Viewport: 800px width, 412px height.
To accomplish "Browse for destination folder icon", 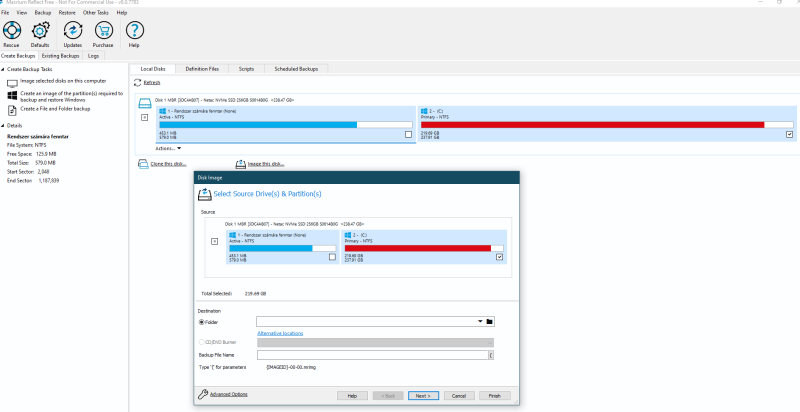I will click(489, 322).
